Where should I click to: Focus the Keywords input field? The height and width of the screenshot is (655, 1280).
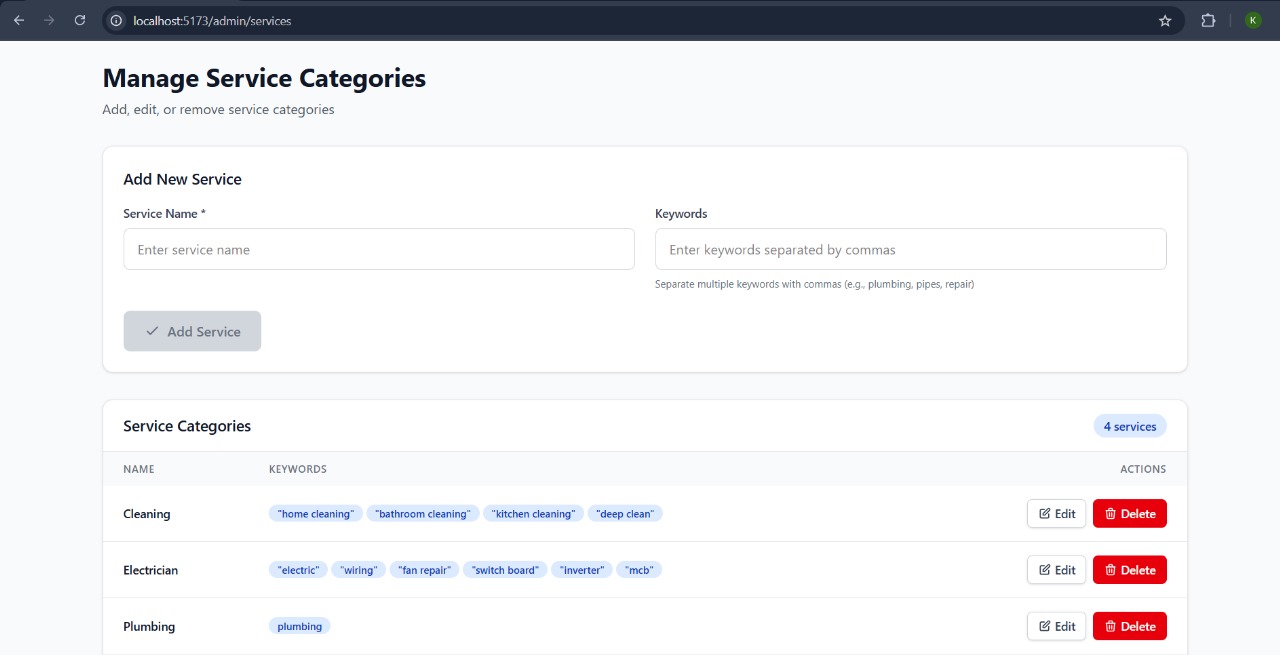910,249
